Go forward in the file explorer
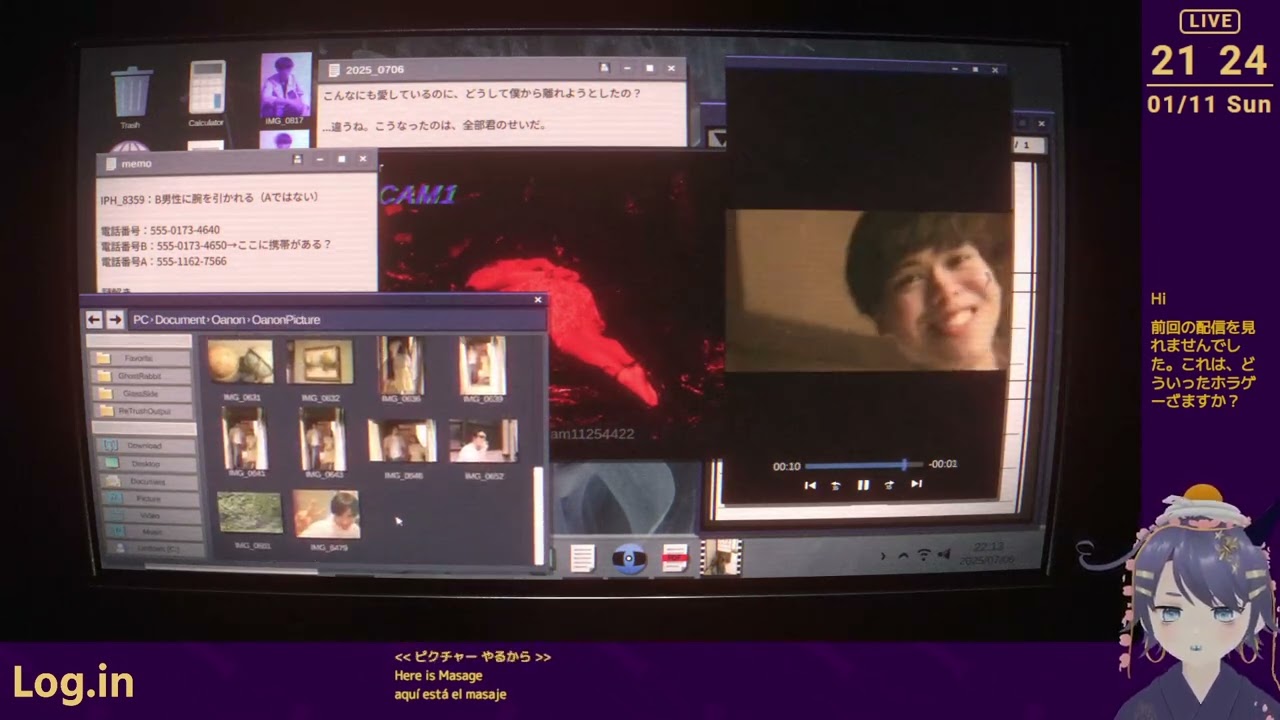 [115, 320]
